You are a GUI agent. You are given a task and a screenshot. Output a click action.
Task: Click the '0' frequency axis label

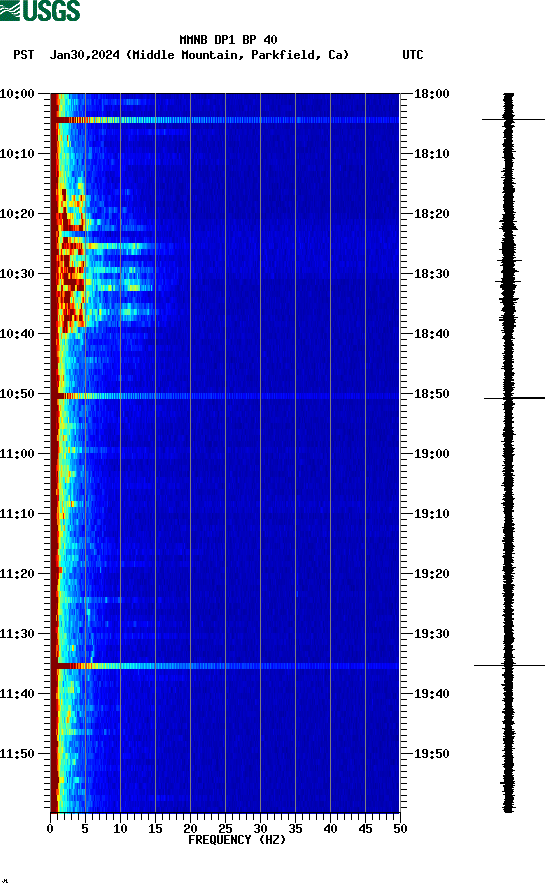tap(50, 829)
